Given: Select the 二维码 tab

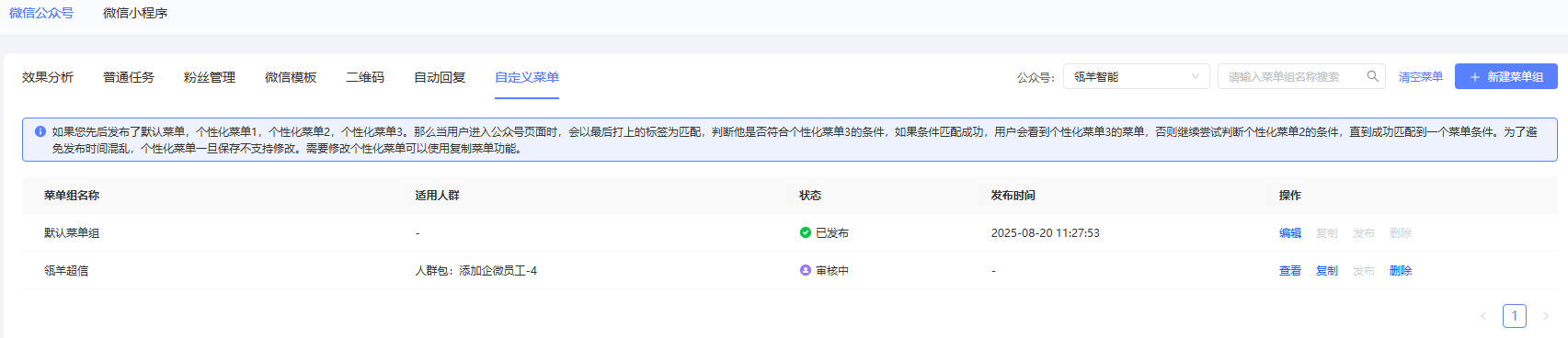Looking at the screenshot, I should pos(365,77).
